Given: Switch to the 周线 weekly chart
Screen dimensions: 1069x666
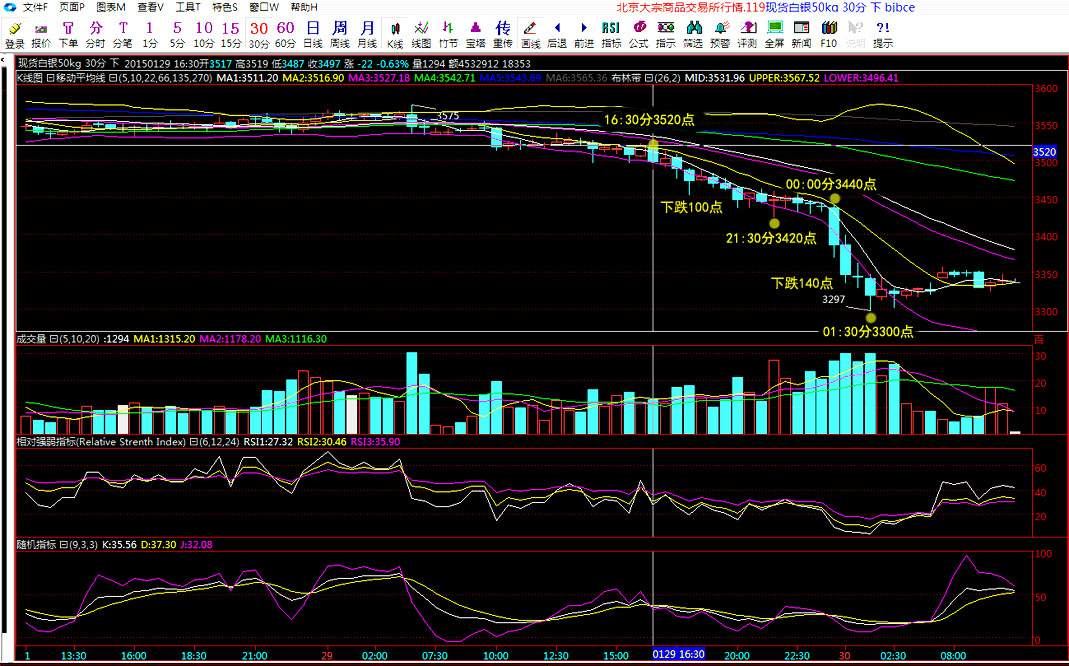Looking at the screenshot, I should tap(340, 35).
